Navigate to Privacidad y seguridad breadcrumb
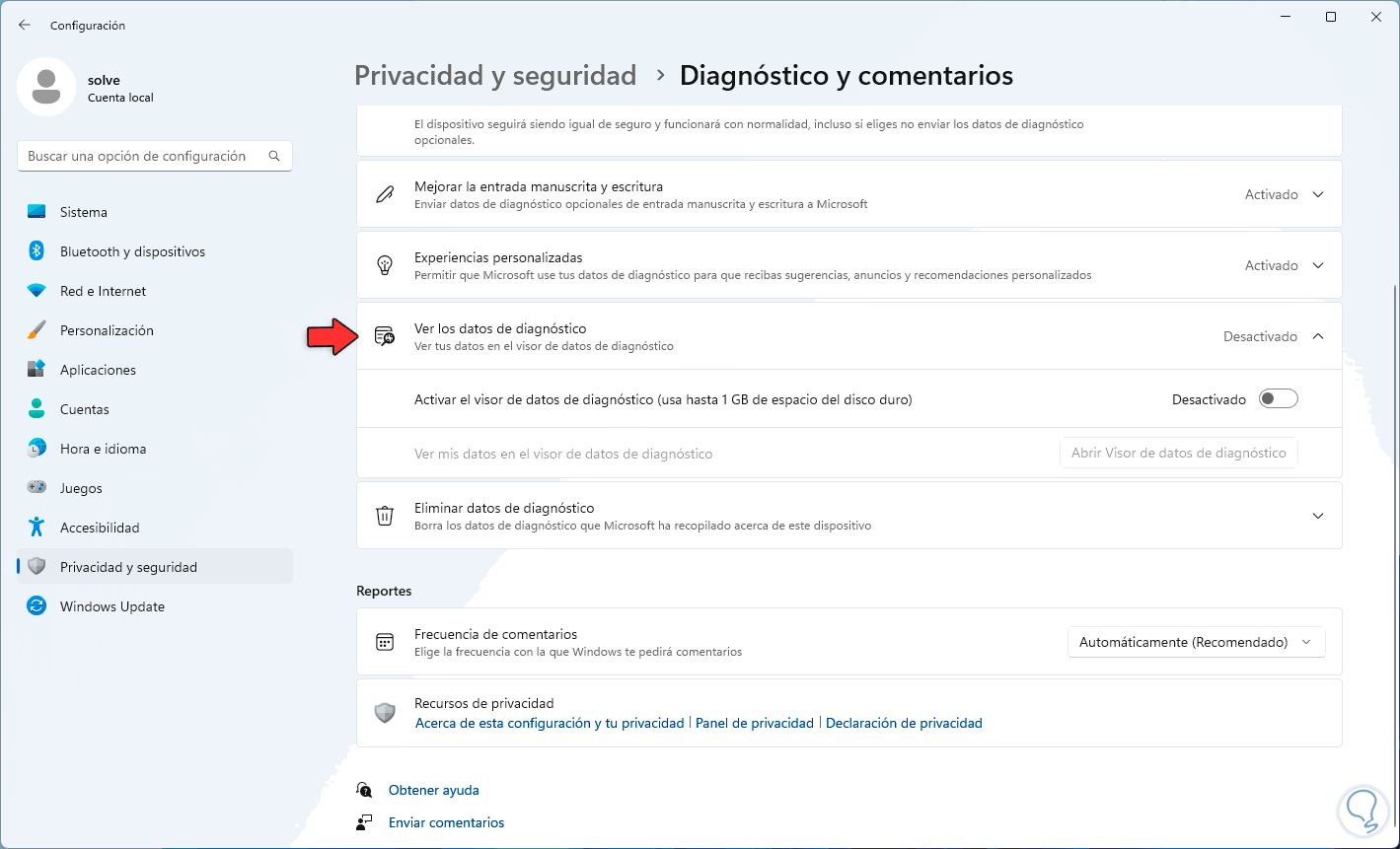The width and height of the screenshot is (1400, 849). point(495,75)
